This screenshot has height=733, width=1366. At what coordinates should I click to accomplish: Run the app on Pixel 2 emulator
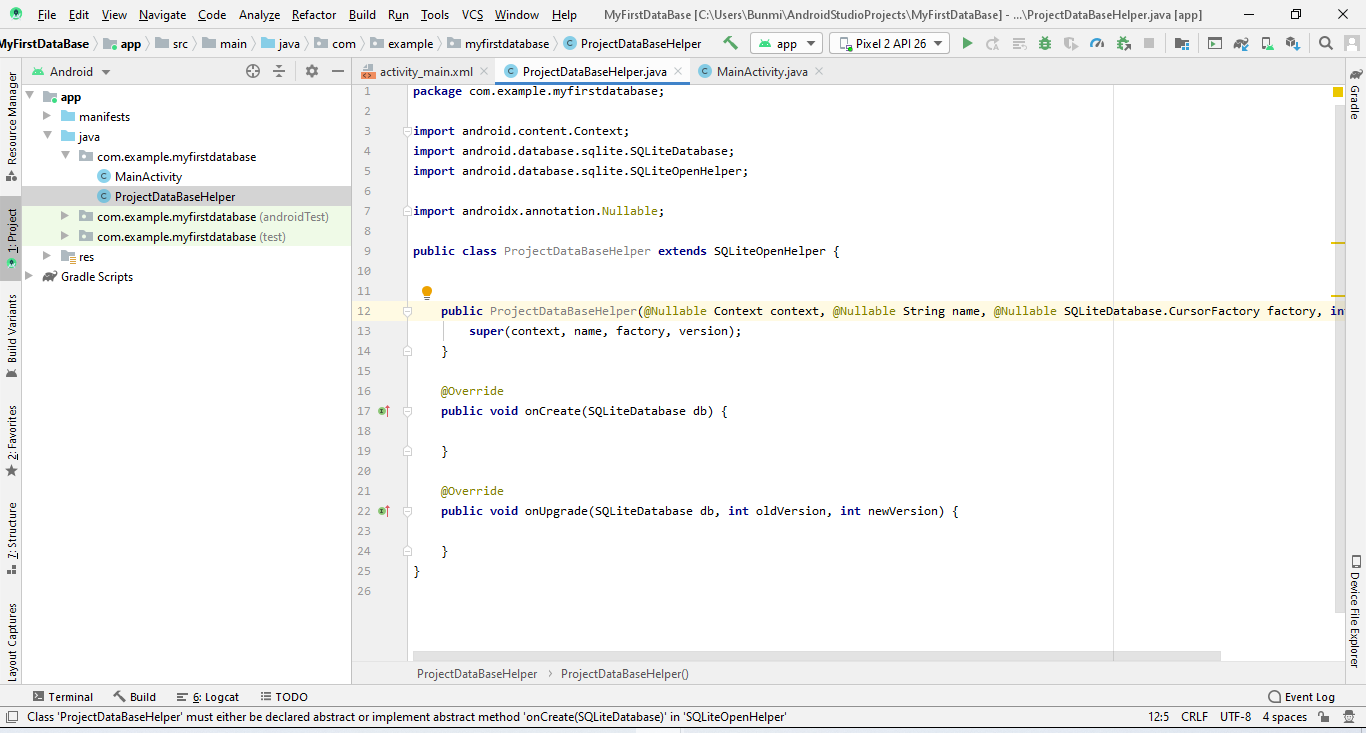coord(967,44)
